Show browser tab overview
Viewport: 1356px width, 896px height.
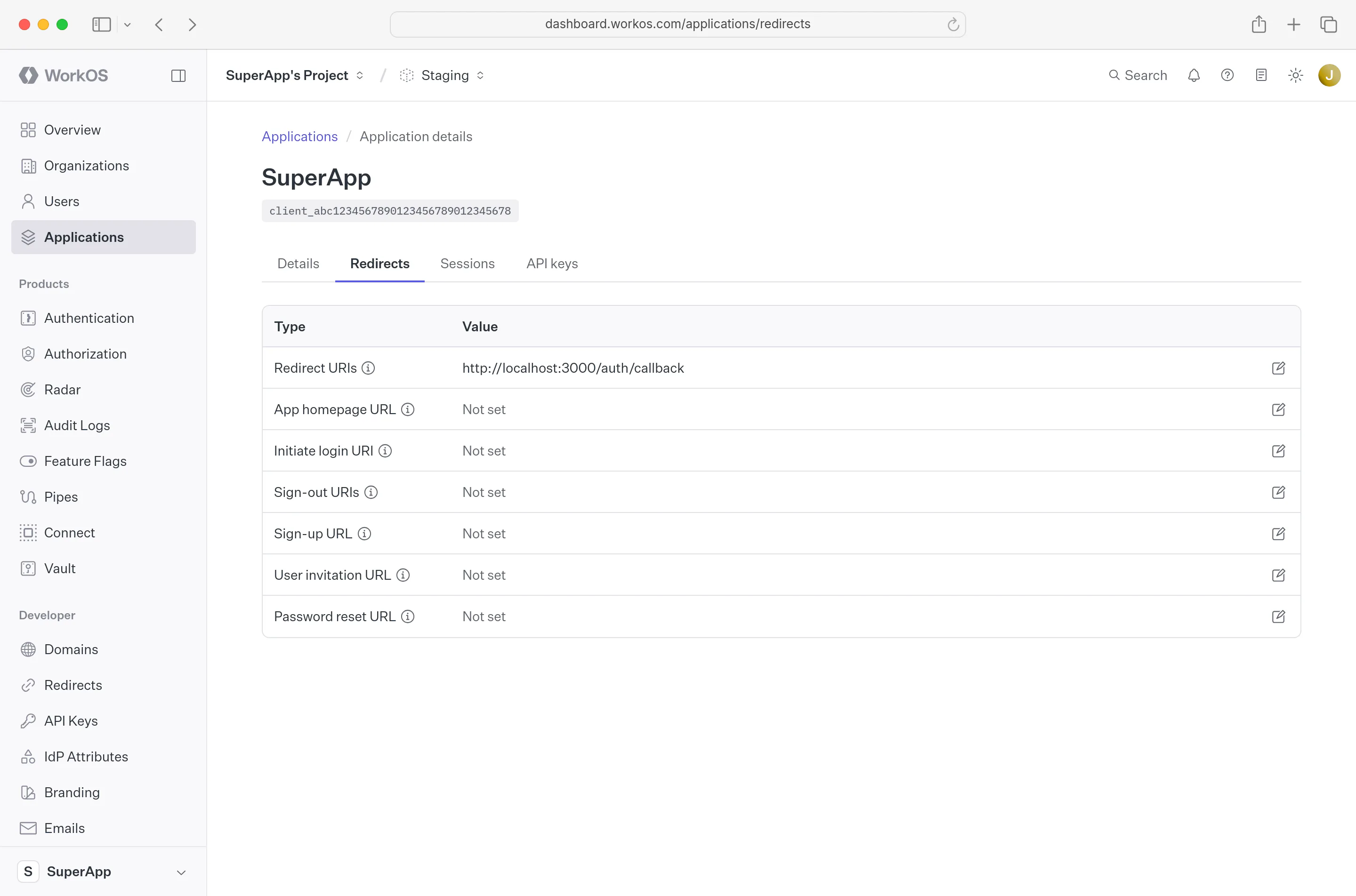[x=1329, y=24]
